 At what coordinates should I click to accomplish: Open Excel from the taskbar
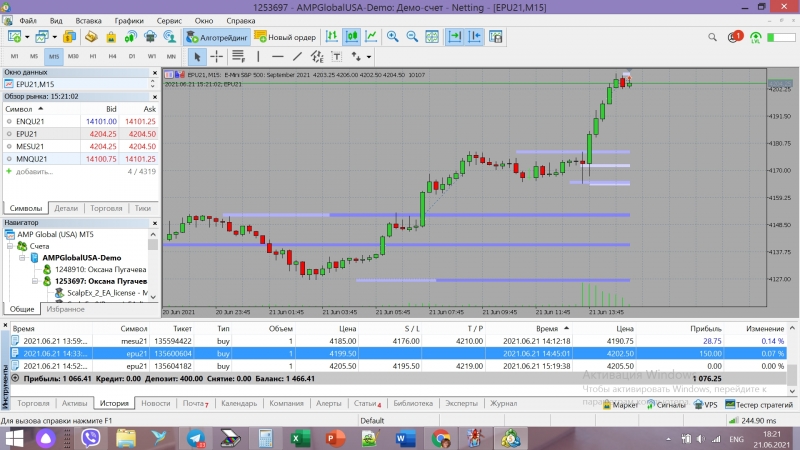pos(301,438)
